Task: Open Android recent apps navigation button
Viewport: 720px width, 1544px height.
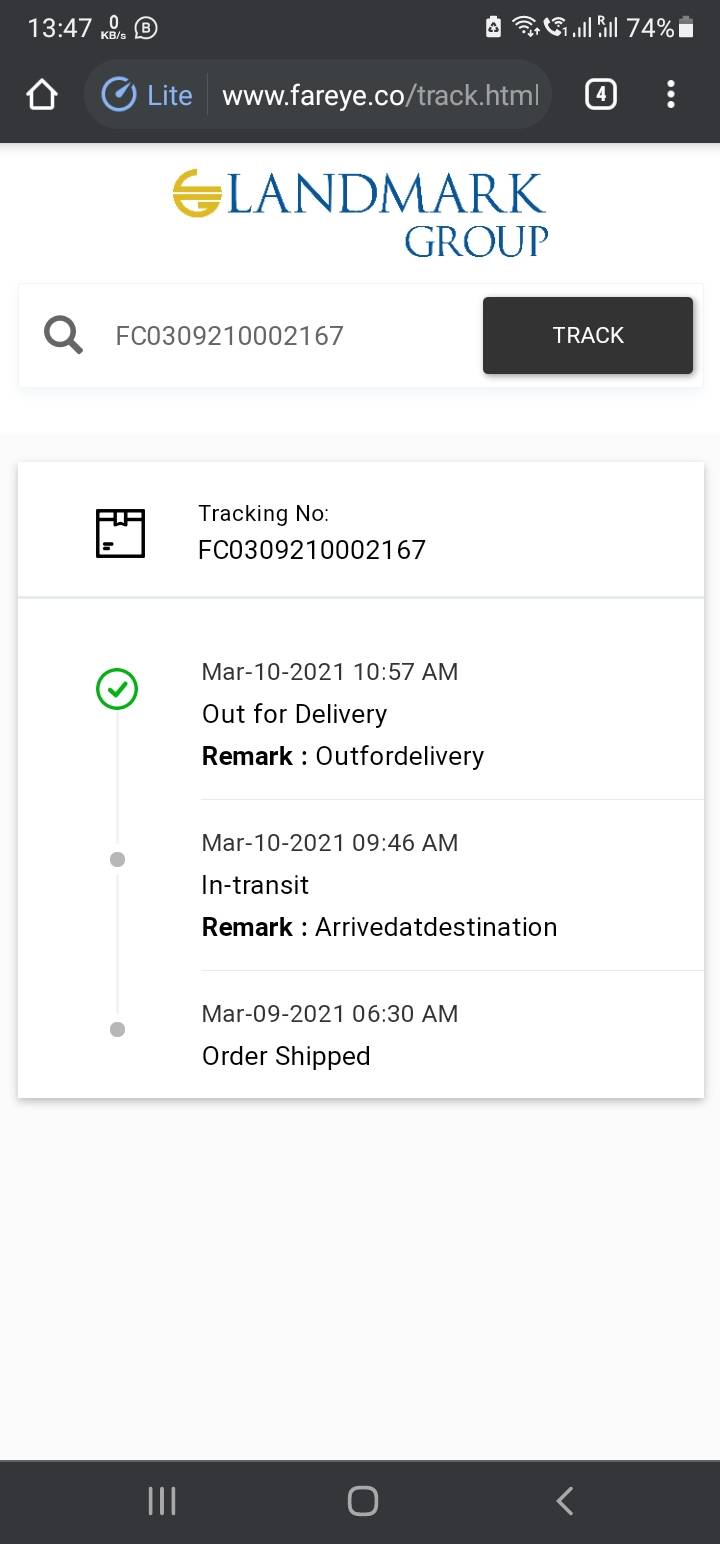Action: [162, 1500]
